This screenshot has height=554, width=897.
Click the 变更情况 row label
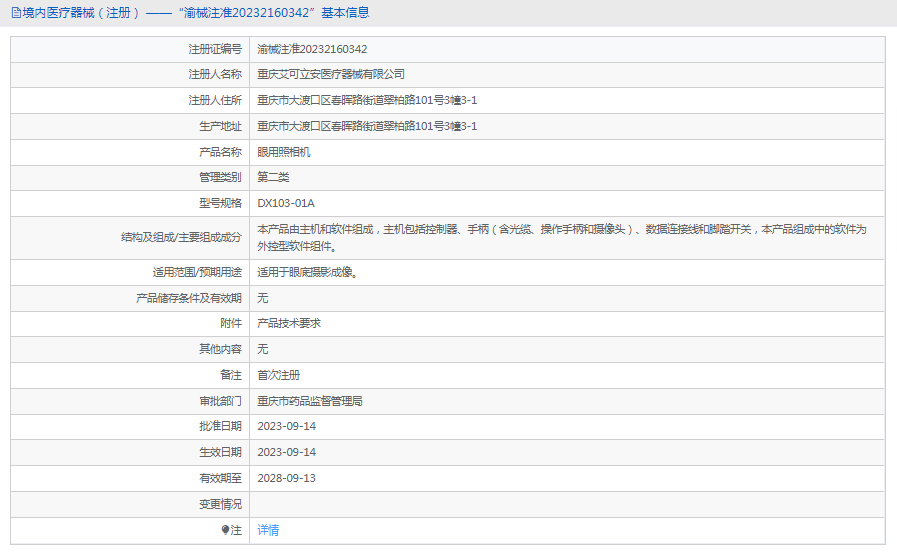[220, 504]
